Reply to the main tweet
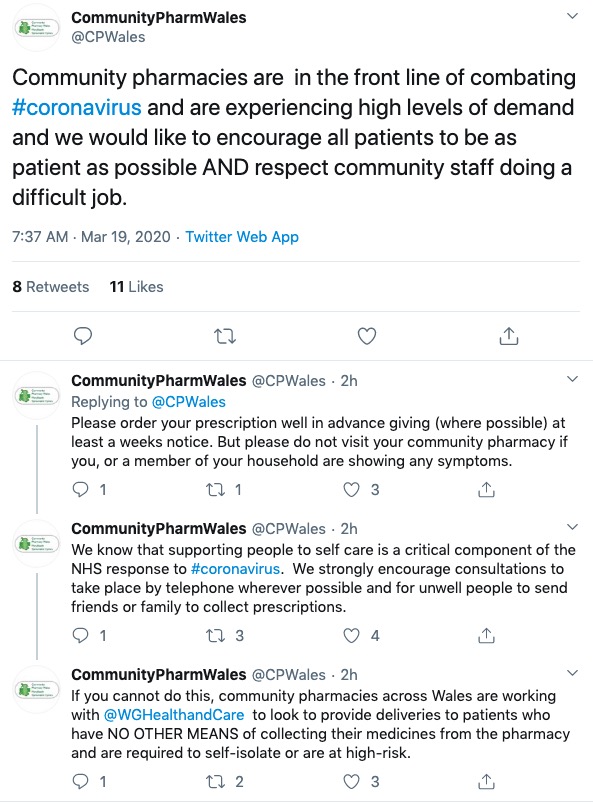 (83, 336)
